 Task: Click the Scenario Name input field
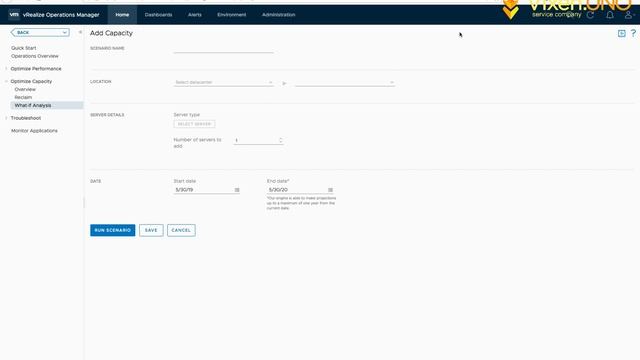tap(223, 49)
